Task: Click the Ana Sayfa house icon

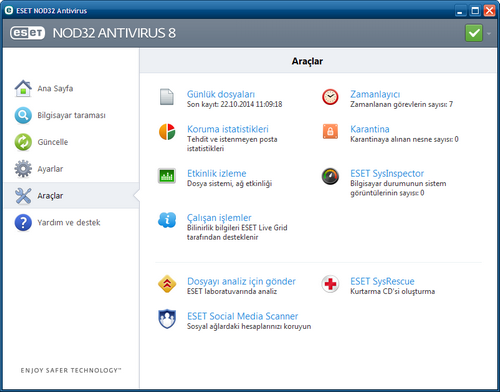Action: click(23, 88)
